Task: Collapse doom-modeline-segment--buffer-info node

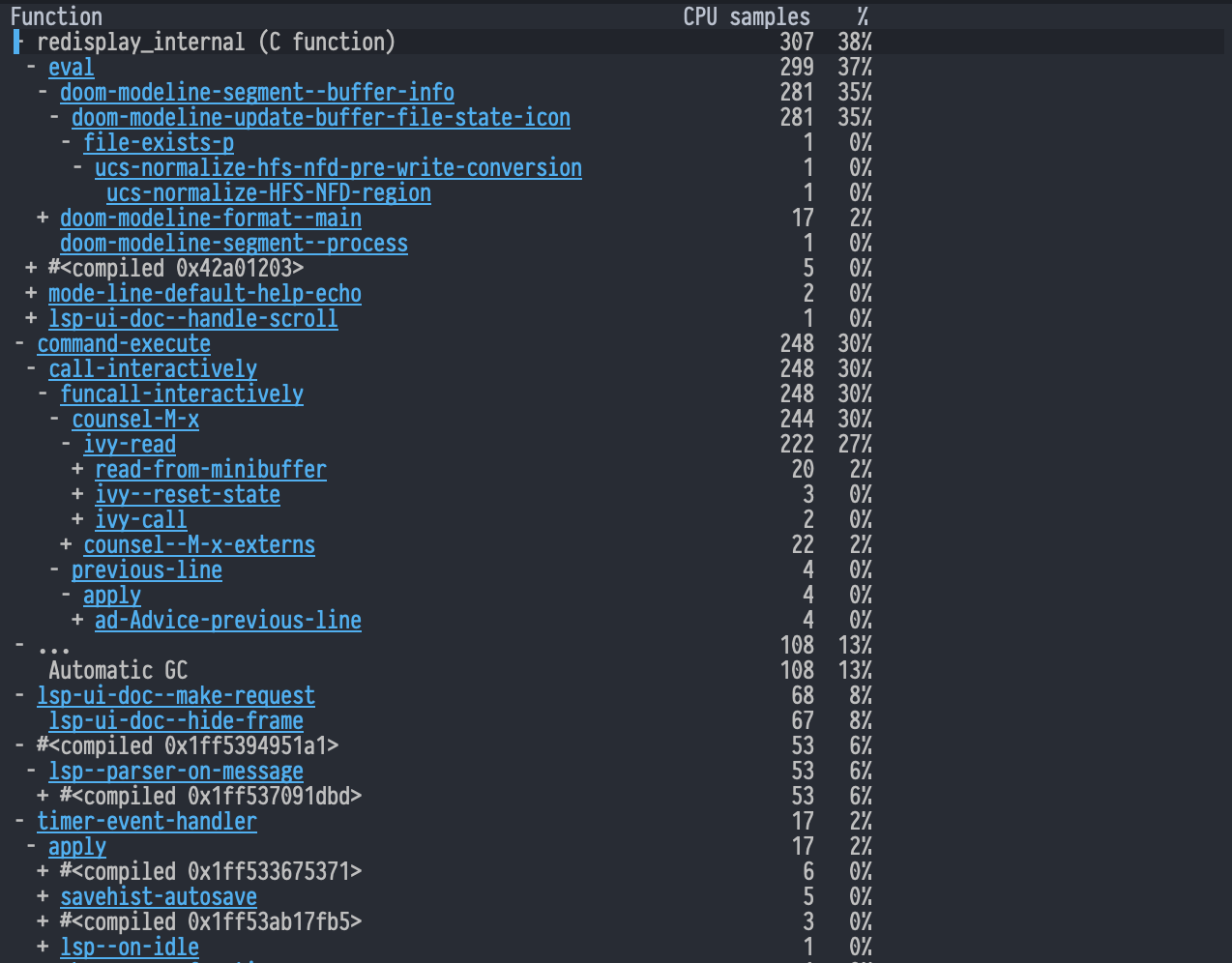Action: pyautogui.click(x=43, y=92)
